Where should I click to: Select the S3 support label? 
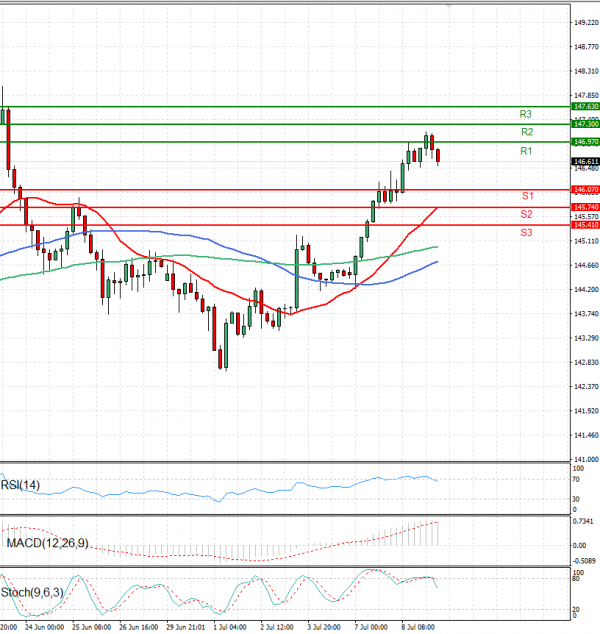(x=526, y=232)
